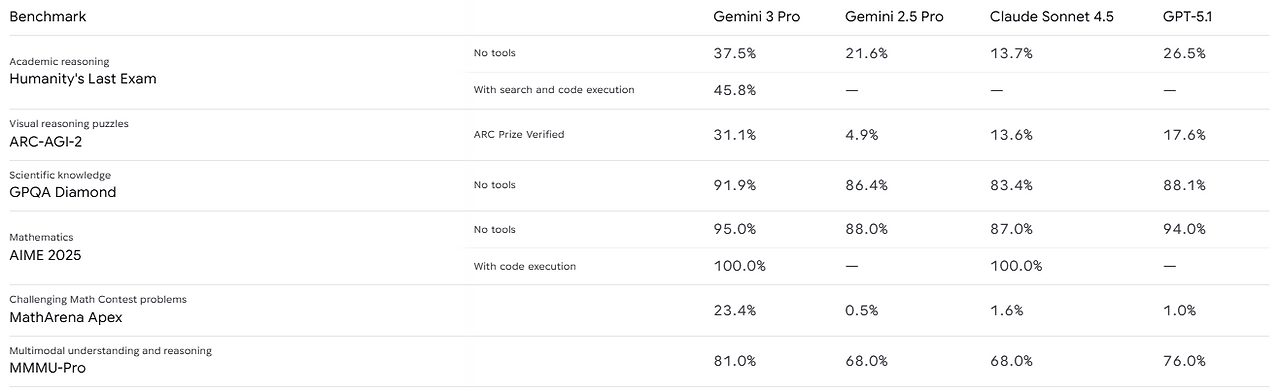Select the MMMU-Pro benchmark name
Viewport: 1280px width, 391px height.
[x=49, y=368]
